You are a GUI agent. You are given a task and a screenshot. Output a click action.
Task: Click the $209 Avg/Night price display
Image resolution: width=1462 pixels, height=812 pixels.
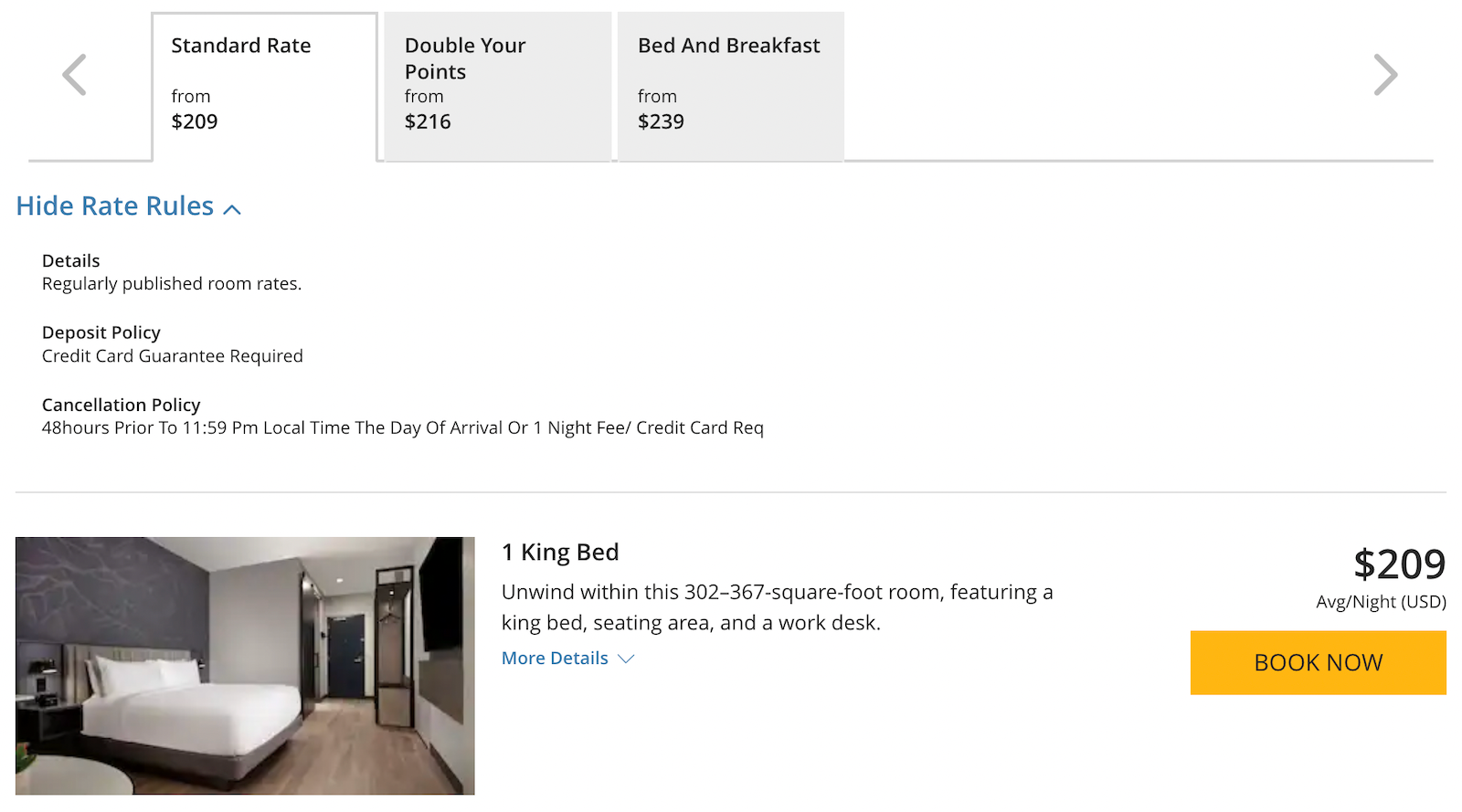(x=1399, y=565)
